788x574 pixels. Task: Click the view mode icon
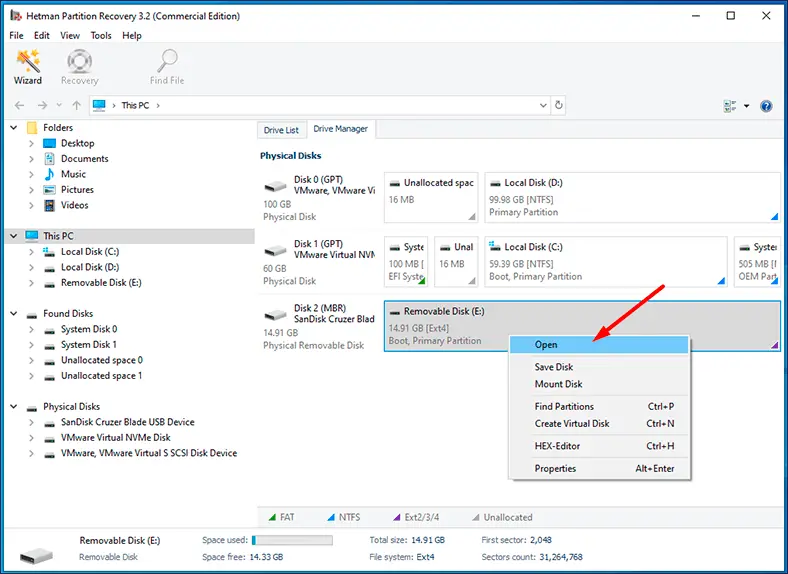point(730,106)
